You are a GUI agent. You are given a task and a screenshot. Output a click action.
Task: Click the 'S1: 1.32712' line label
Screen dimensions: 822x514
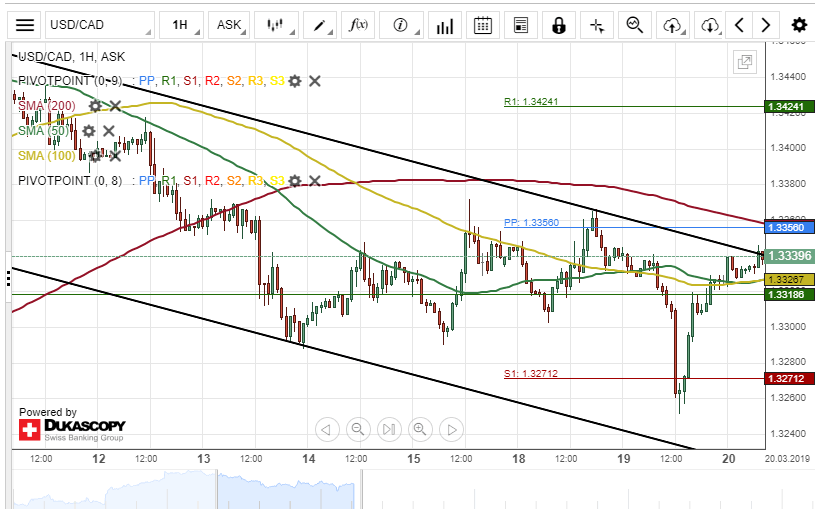pos(531,373)
